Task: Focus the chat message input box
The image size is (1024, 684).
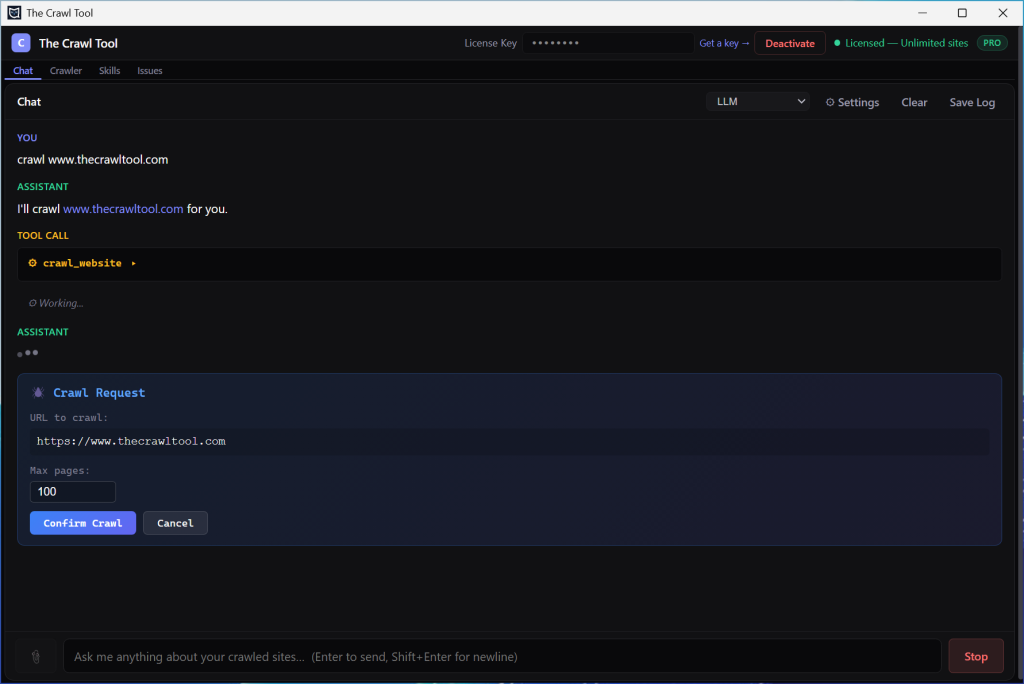Action: [x=502, y=657]
